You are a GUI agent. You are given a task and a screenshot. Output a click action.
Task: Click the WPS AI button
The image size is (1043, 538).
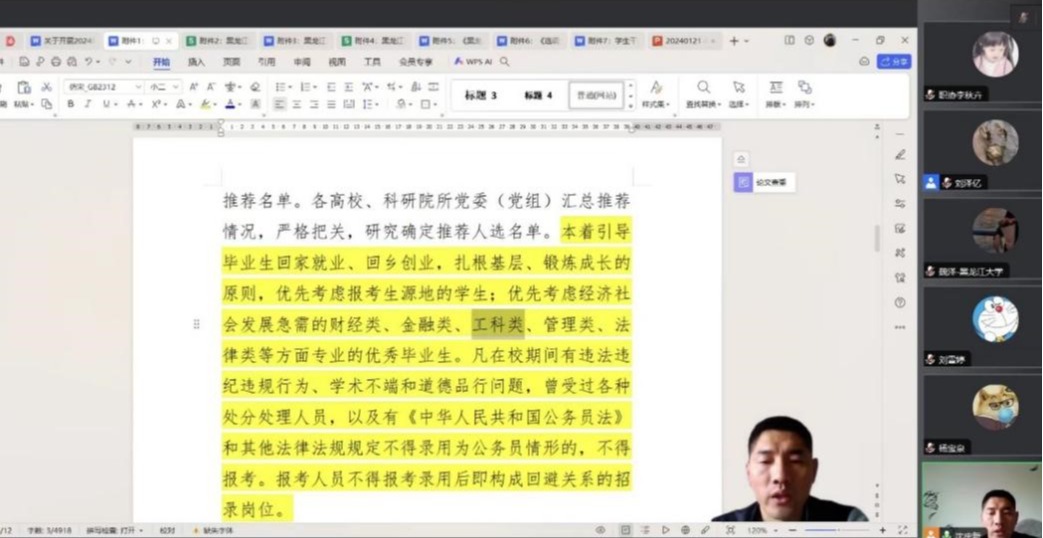[473, 61]
